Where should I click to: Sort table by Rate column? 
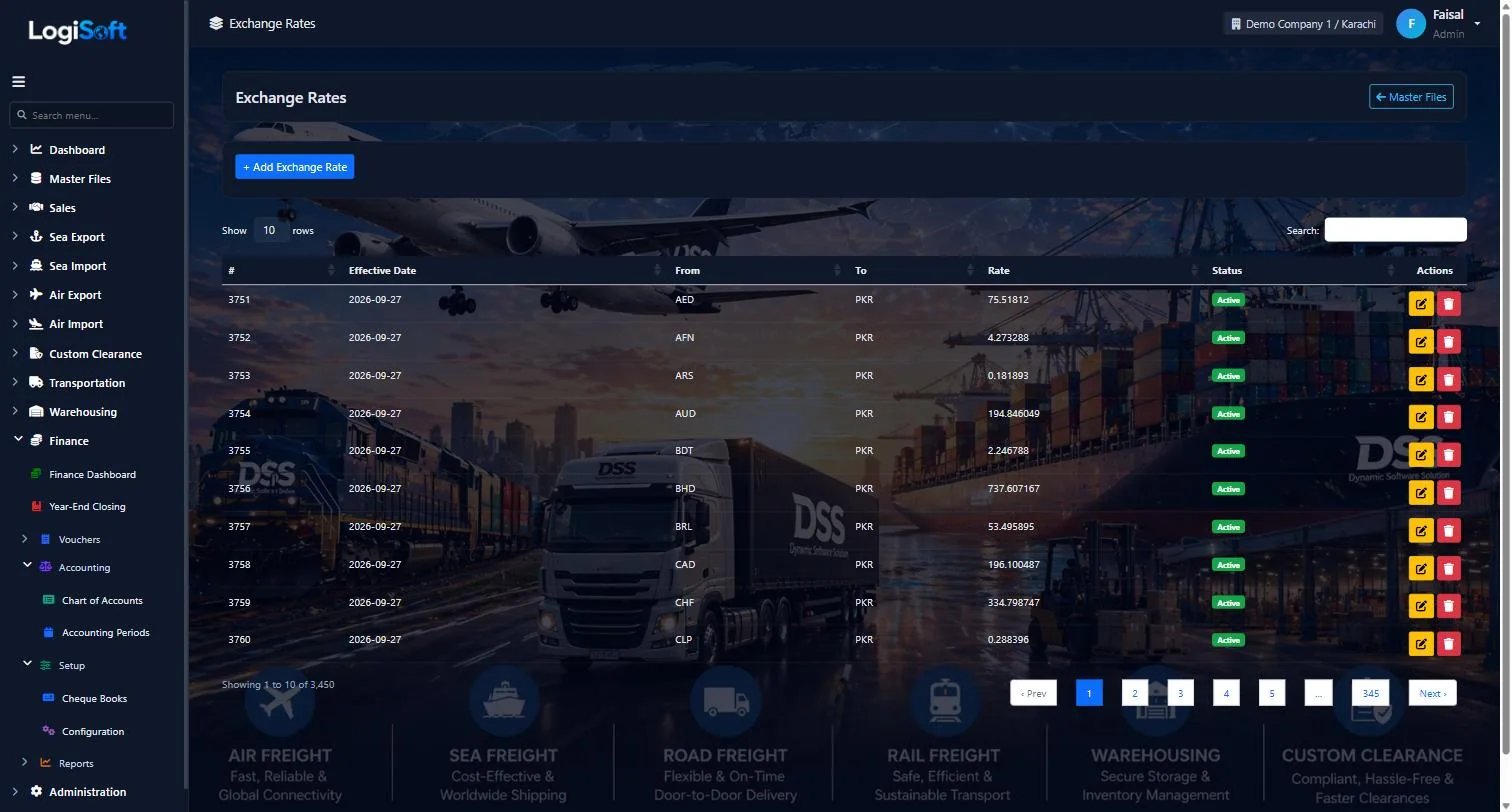click(x=1093, y=270)
